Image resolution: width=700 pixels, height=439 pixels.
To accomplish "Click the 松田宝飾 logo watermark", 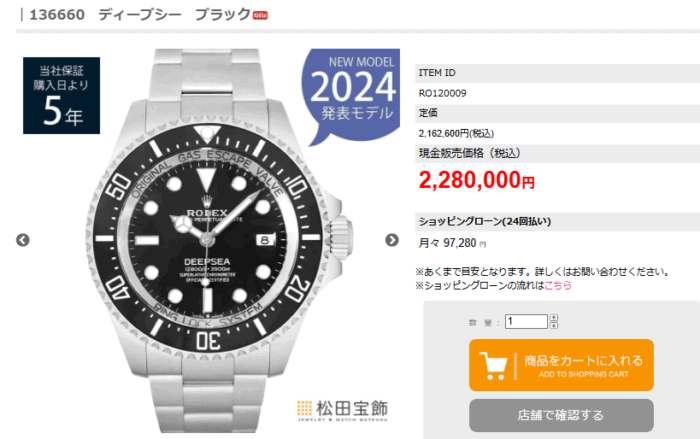I will [343, 410].
